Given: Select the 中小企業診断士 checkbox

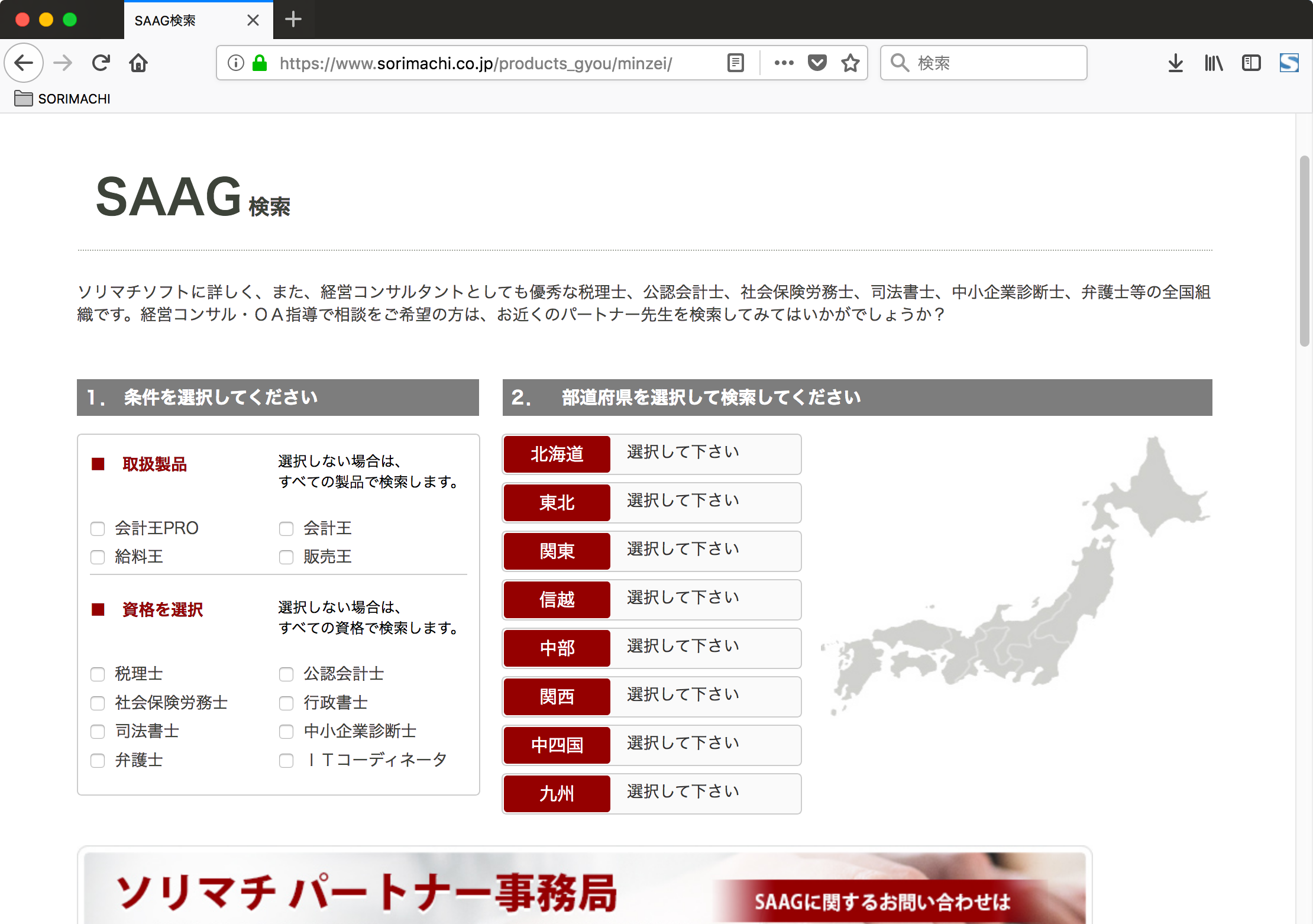Looking at the screenshot, I should point(286,732).
